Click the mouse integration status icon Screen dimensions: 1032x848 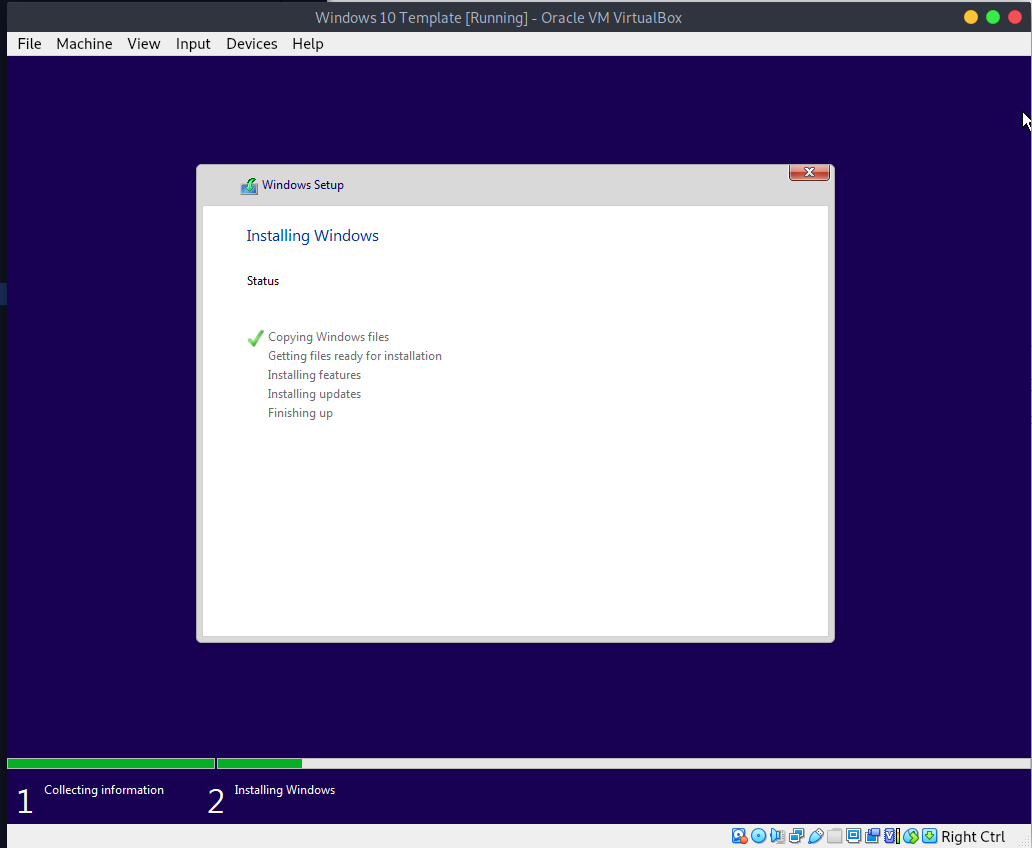coord(911,836)
